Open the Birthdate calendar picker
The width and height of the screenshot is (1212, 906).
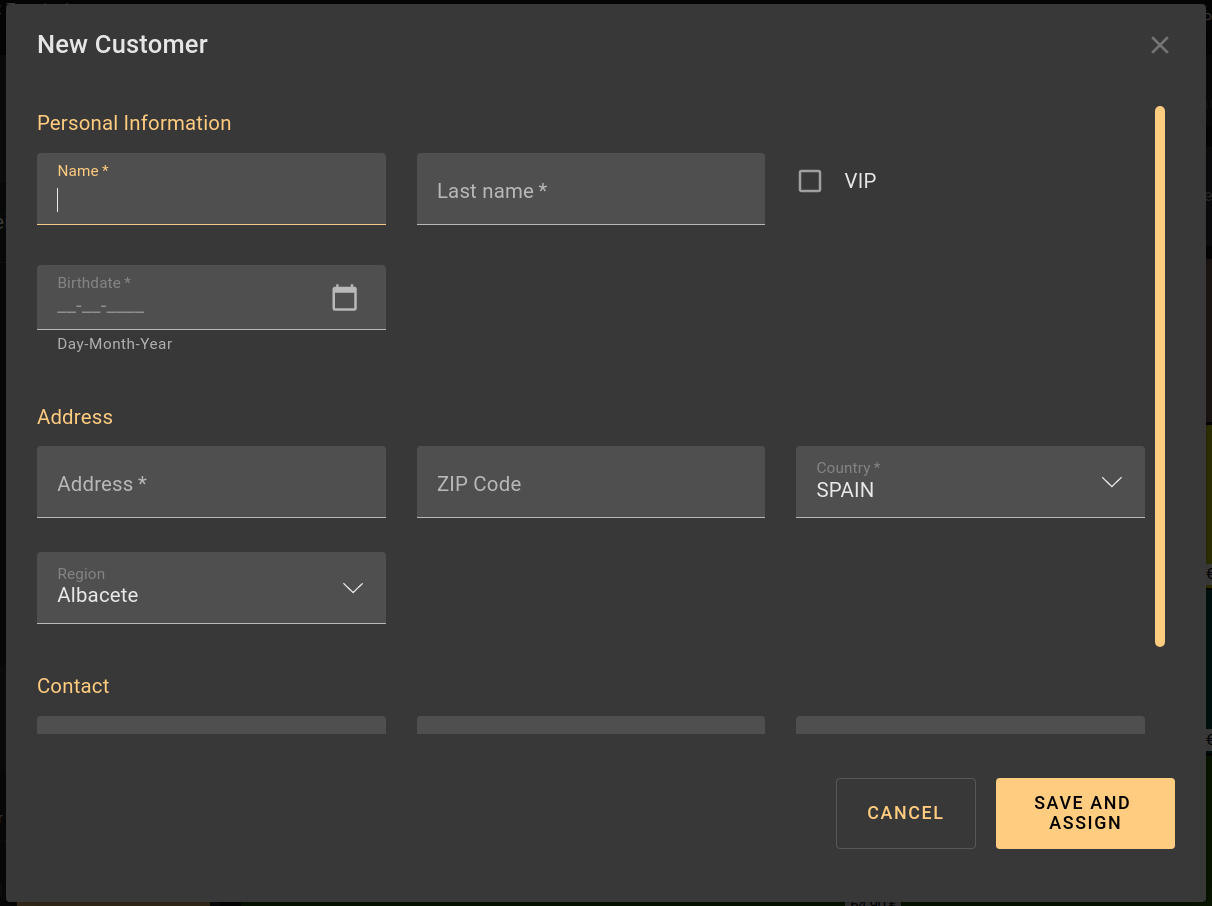(x=344, y=298)
